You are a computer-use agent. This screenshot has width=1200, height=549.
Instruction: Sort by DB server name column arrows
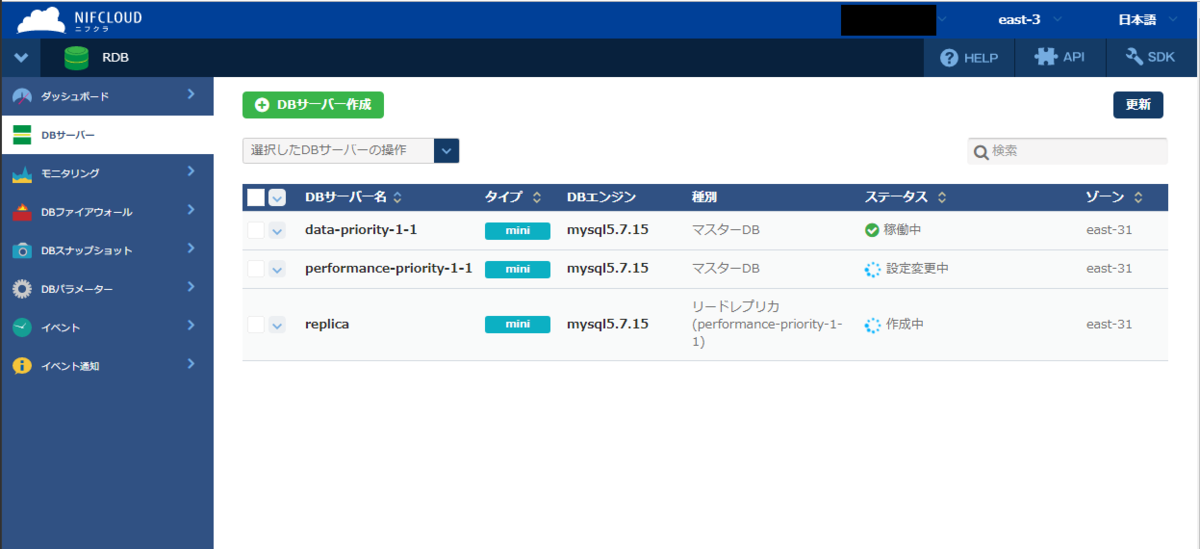coord(397,198)
